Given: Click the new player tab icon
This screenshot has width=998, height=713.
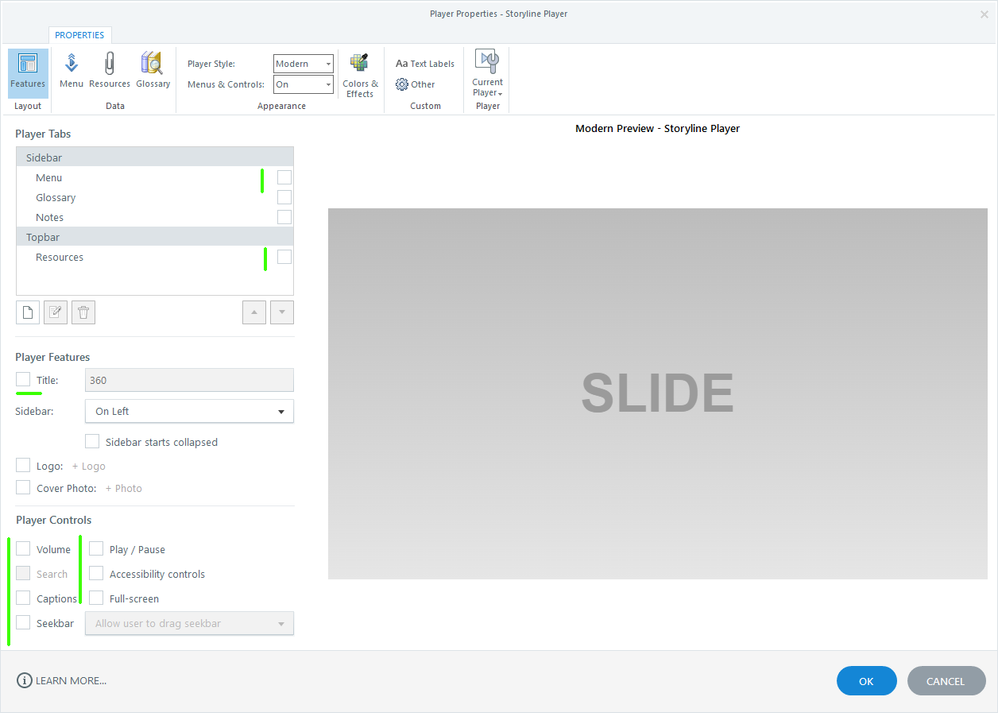Looking at the screenshot, I should pos(28,312).
